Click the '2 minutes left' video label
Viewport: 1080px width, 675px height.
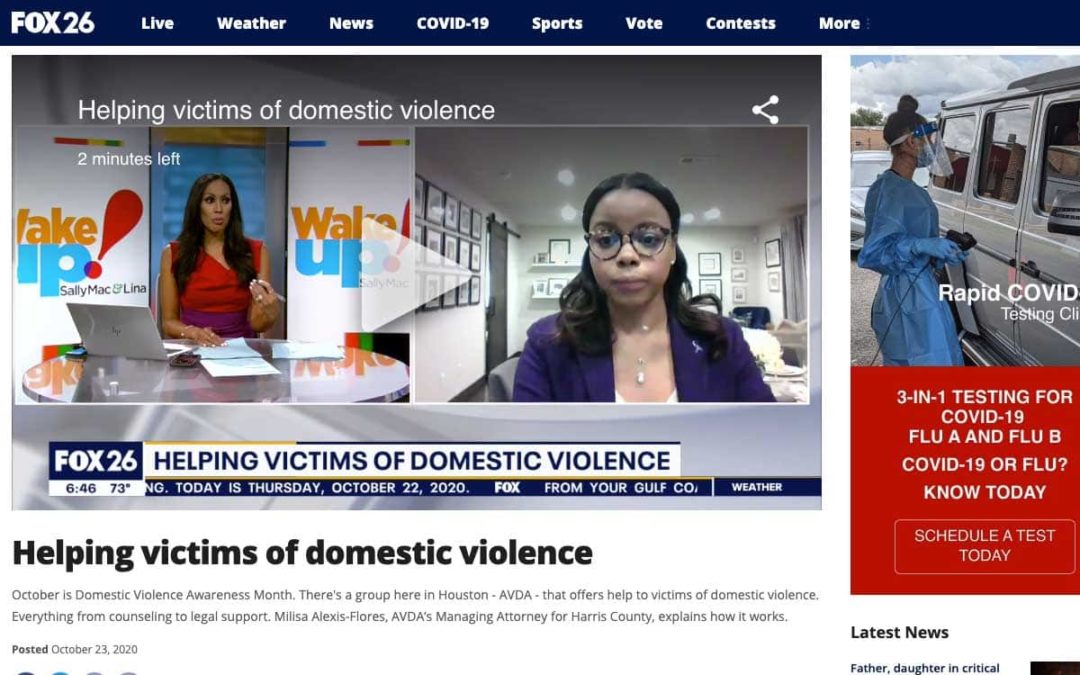click(x=129, y=159)
